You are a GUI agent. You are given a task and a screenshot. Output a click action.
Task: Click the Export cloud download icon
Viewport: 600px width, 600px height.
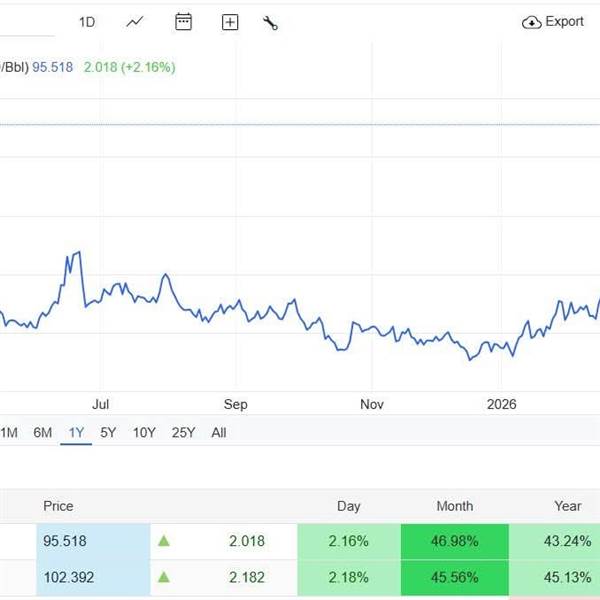[532, 22]
